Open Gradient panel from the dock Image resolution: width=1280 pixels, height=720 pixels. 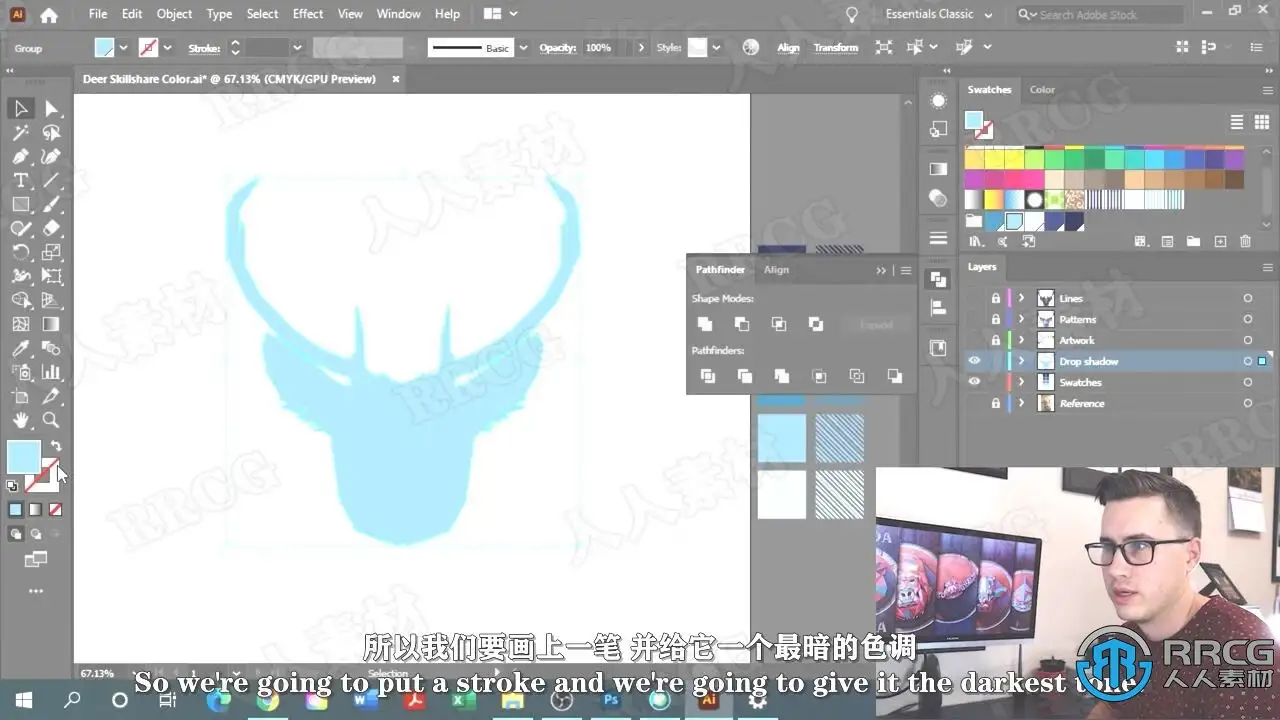tap(938, 168)
